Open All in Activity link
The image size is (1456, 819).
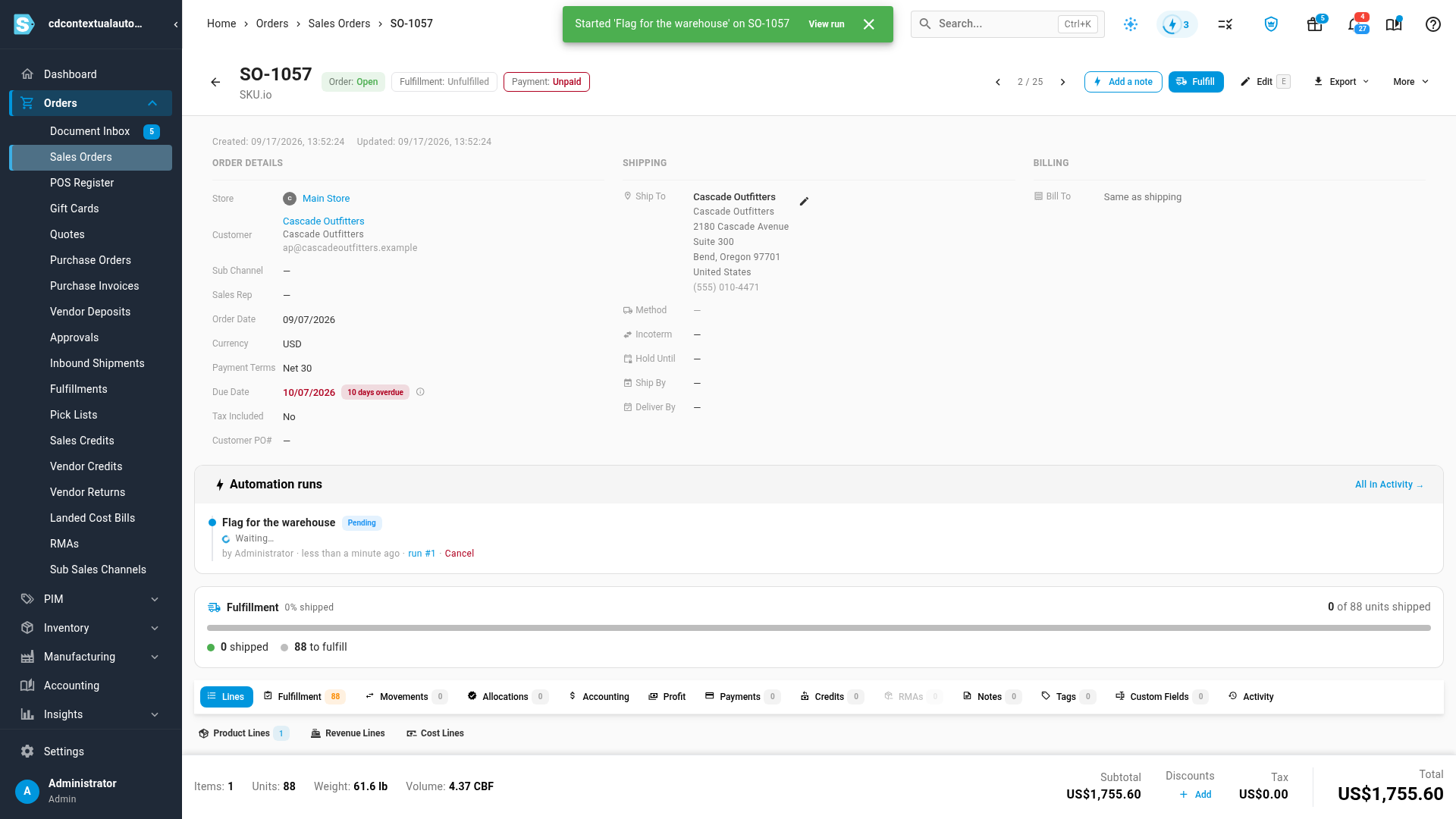click(1389, 485)
